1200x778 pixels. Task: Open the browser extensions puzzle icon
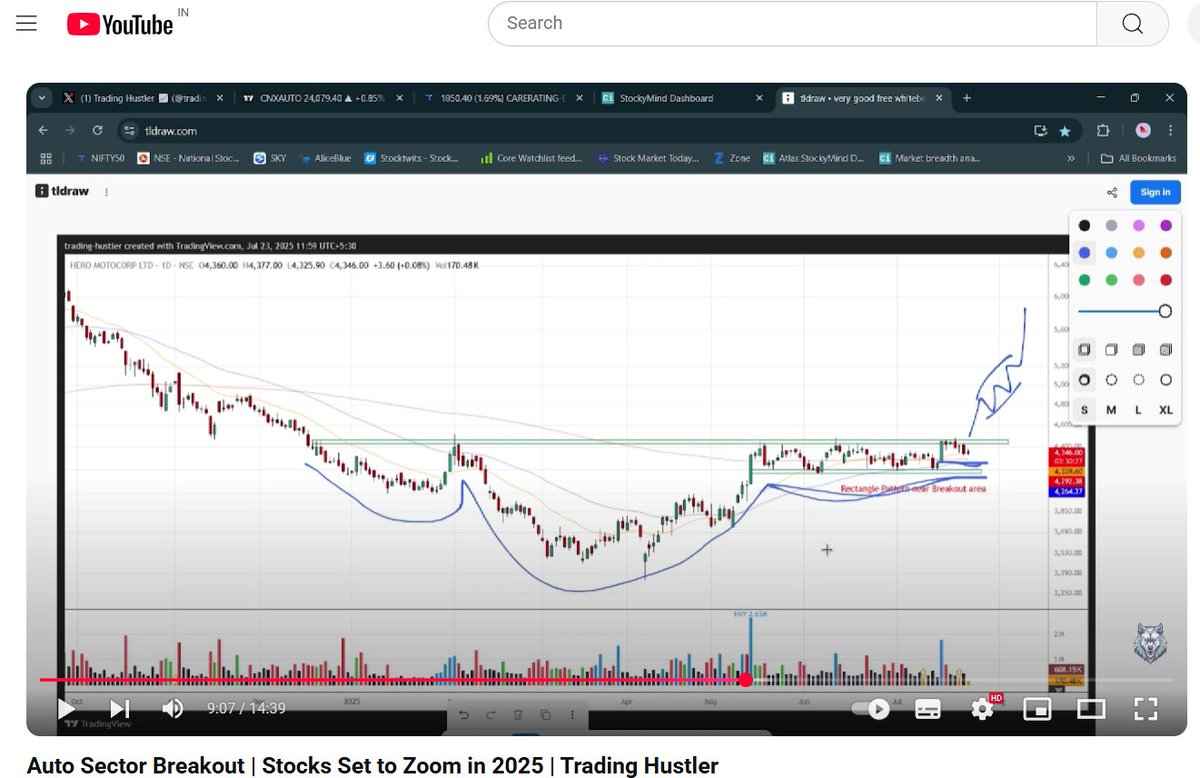(1104, 131)
